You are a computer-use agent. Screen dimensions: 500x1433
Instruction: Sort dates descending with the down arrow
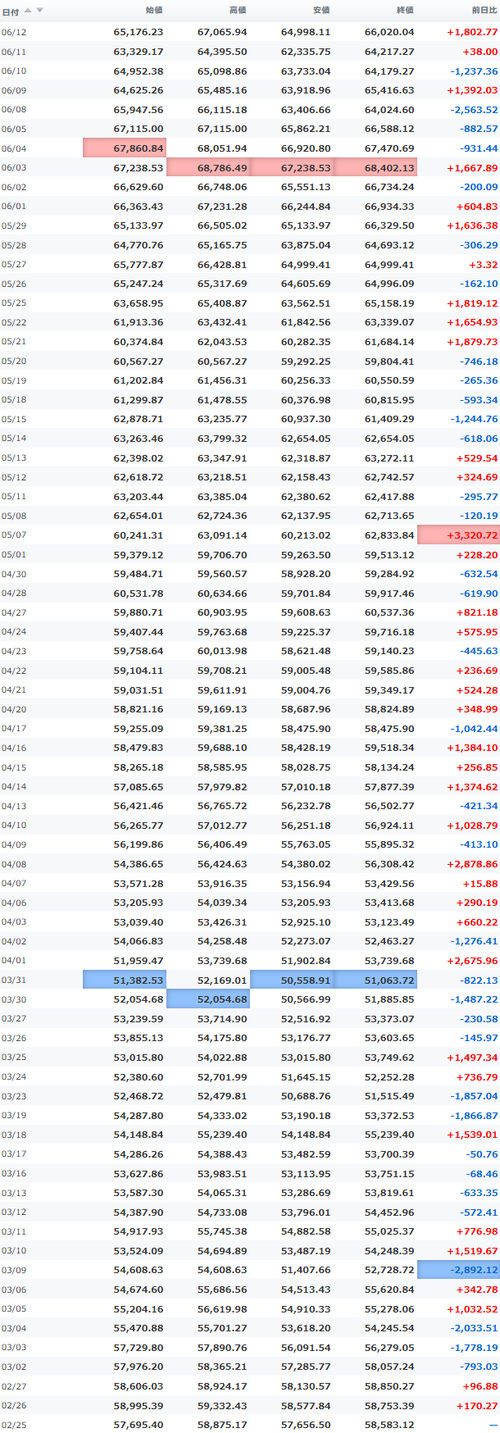(x=40, y=10)
